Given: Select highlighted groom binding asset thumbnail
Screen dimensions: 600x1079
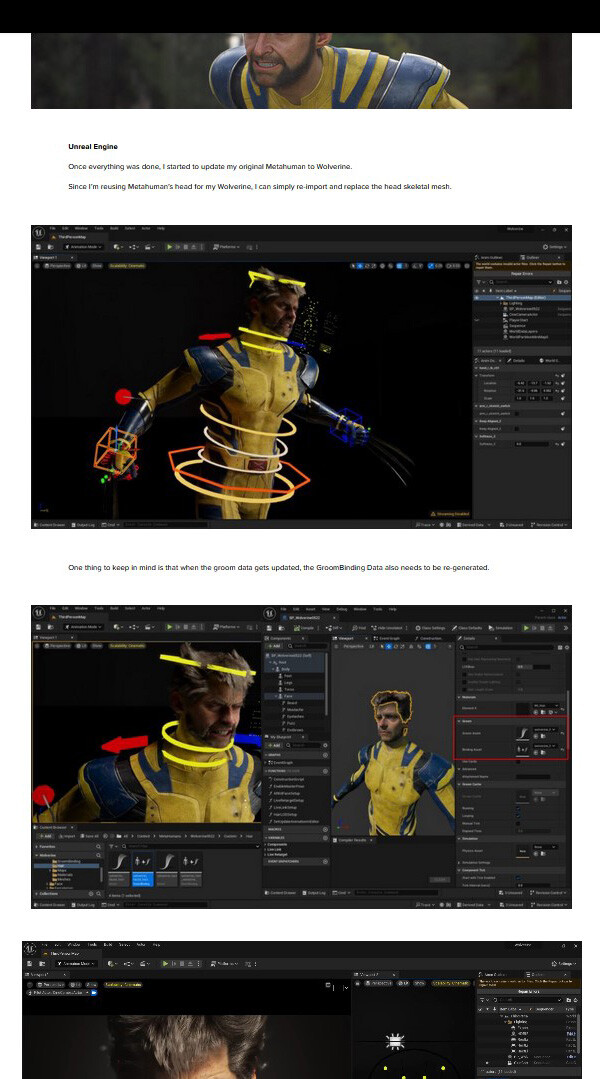Looking at the screenshot, I should point(143,869).
